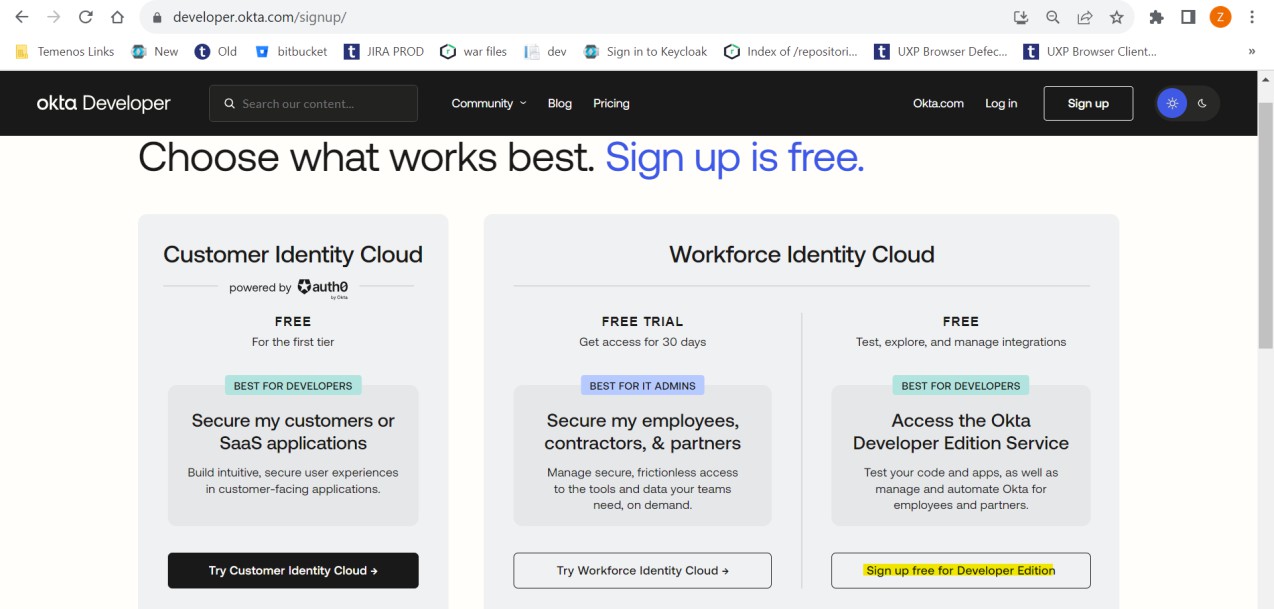This screenshot has width=1274, height=609.
Task: Open the browser extensions puzzle icon
Action: tap(1156, 17)
